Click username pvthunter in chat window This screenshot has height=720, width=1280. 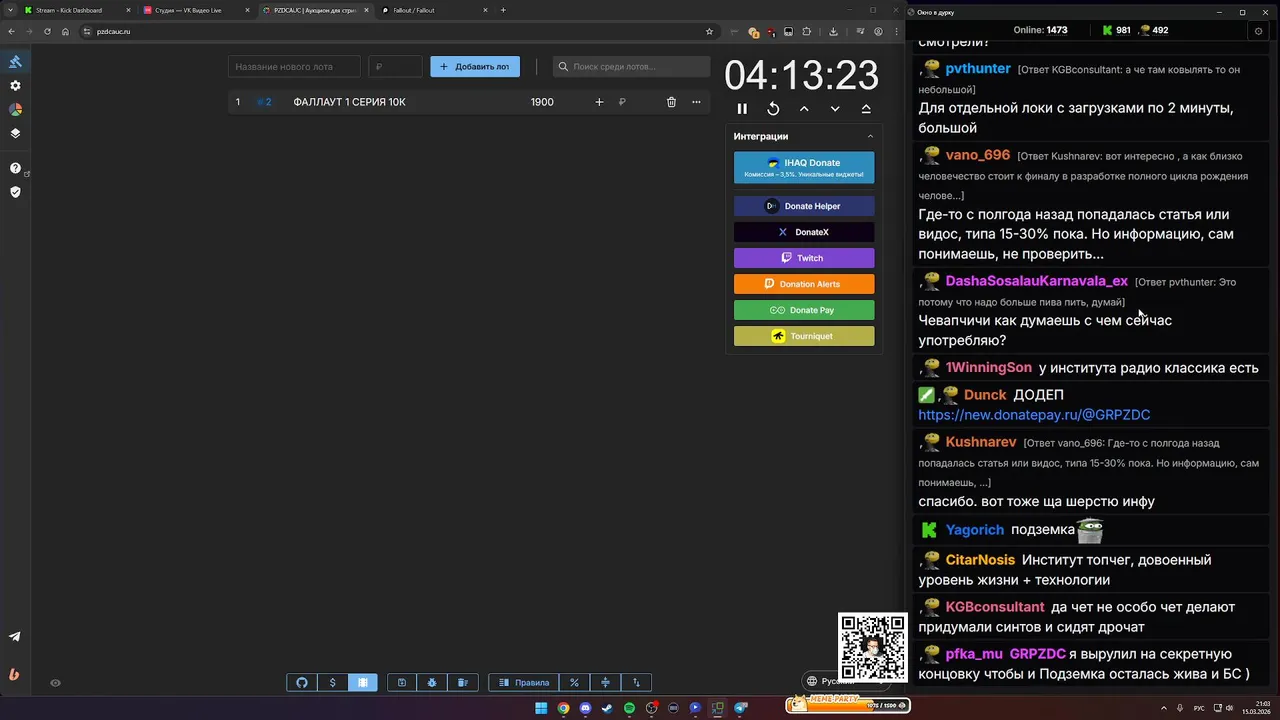click(978, 69)
